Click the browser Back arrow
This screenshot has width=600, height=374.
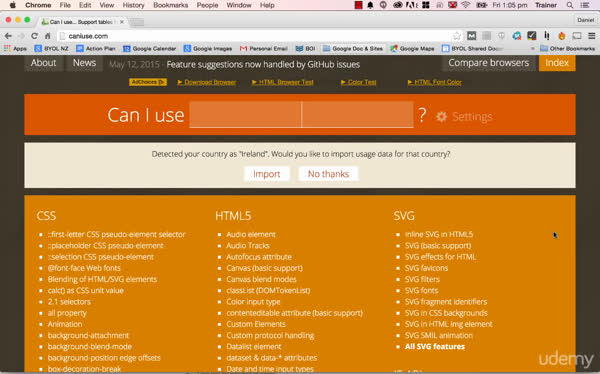pyautogui.click(x=8, y=36)
